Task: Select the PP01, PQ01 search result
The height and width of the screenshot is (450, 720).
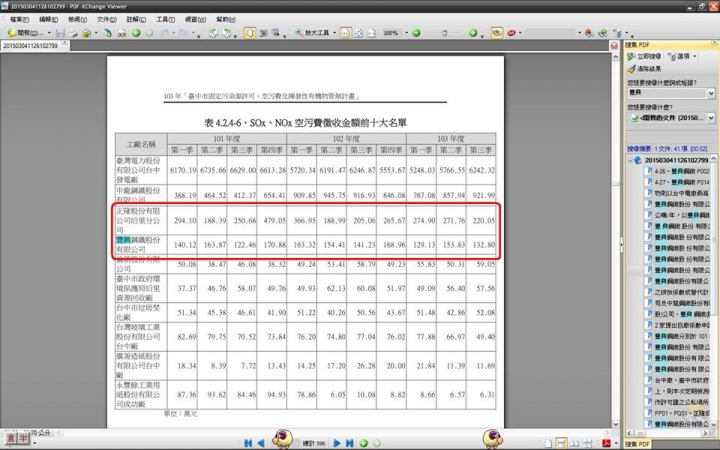Action: click(x=678, y=413)
